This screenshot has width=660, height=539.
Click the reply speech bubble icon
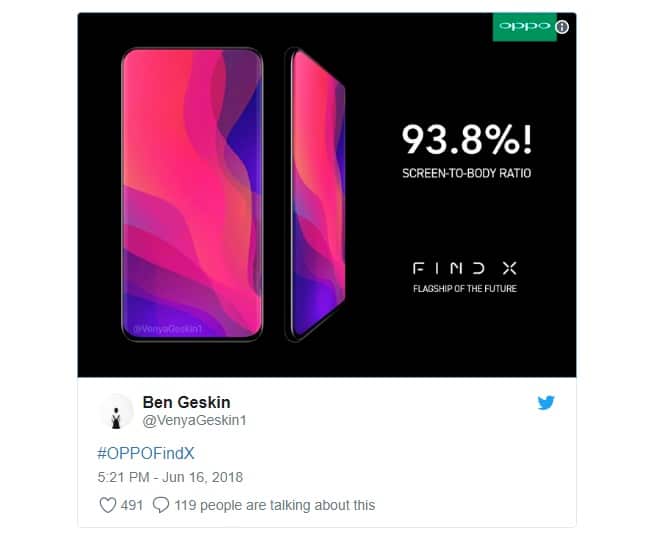coord(160,505)
